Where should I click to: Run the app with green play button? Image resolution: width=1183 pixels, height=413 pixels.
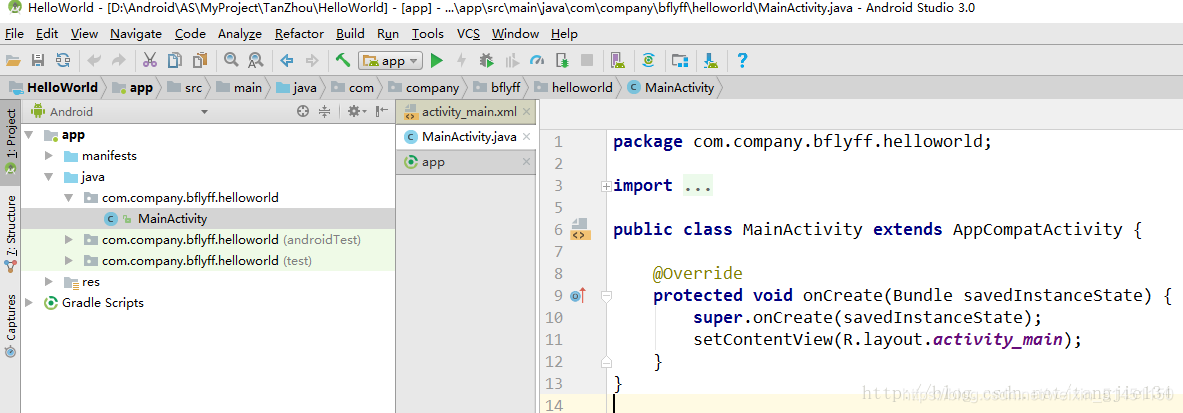[437, 60]
